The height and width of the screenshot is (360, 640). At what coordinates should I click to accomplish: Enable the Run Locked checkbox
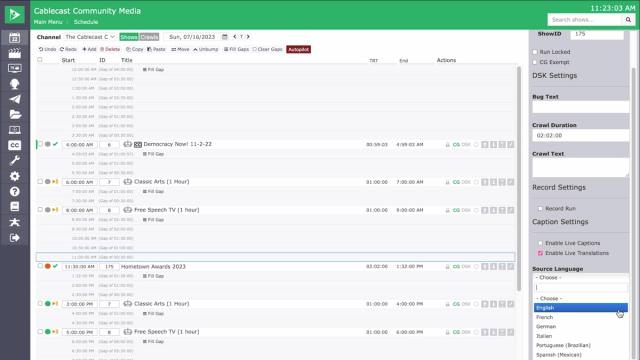535,52
